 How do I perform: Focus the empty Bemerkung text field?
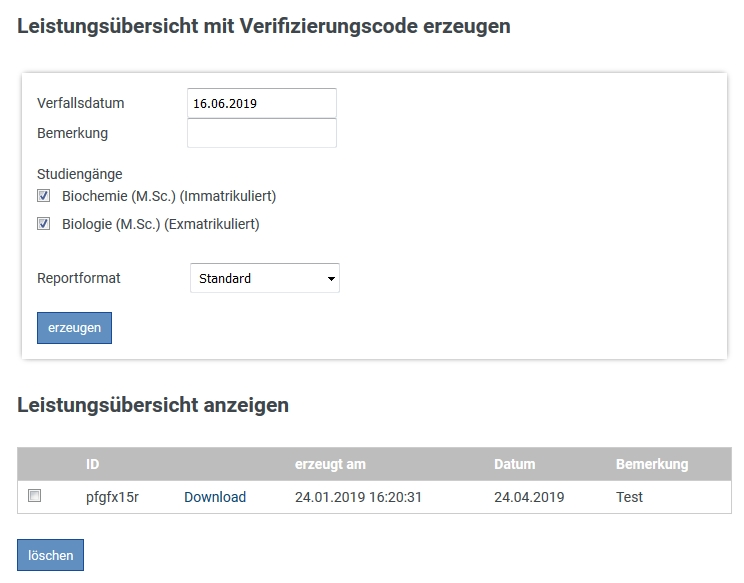click(x=261, y=133)
